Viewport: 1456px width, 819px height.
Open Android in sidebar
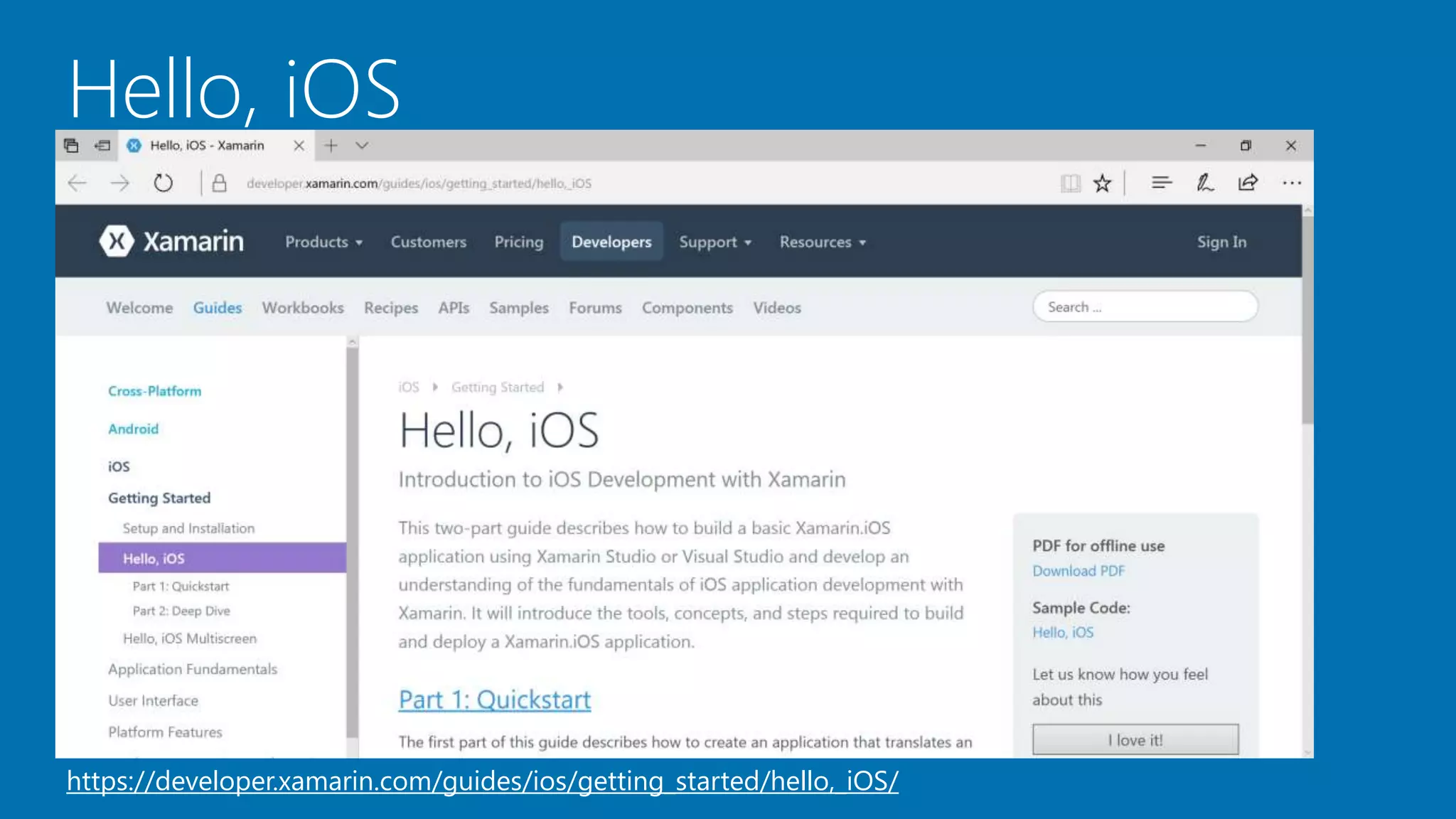[x=134, y=429]
